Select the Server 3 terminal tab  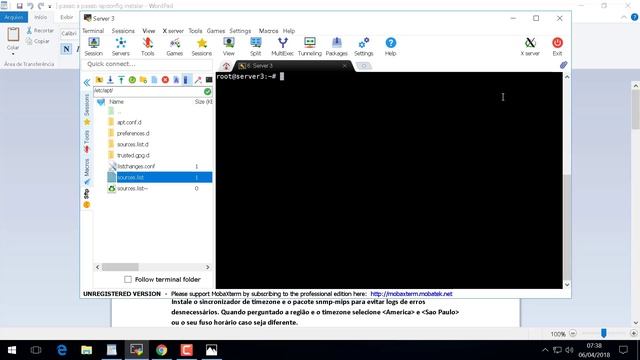click(292, 66)
